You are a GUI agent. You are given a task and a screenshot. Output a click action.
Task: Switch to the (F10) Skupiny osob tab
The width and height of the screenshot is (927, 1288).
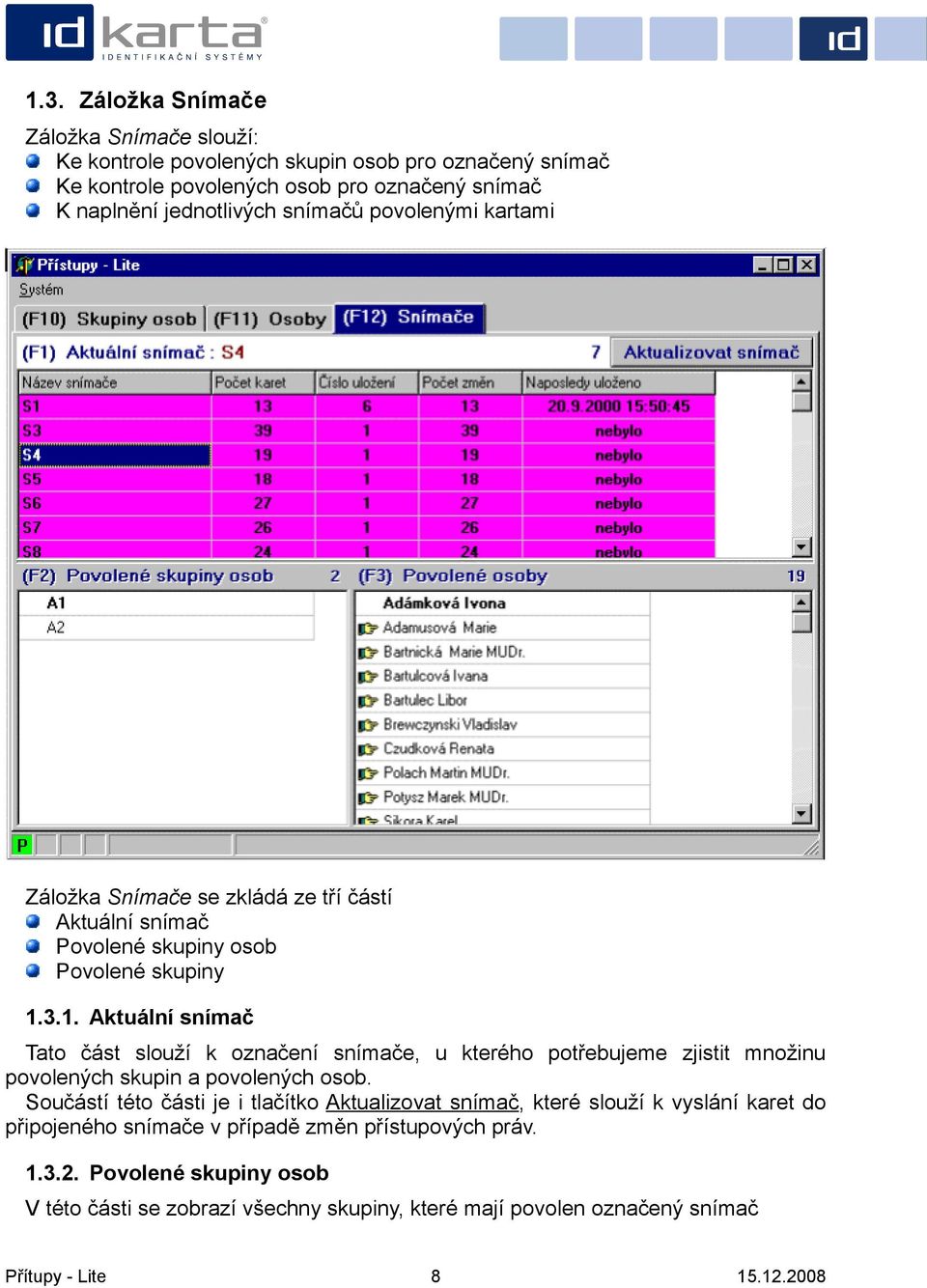coord(109,319)
